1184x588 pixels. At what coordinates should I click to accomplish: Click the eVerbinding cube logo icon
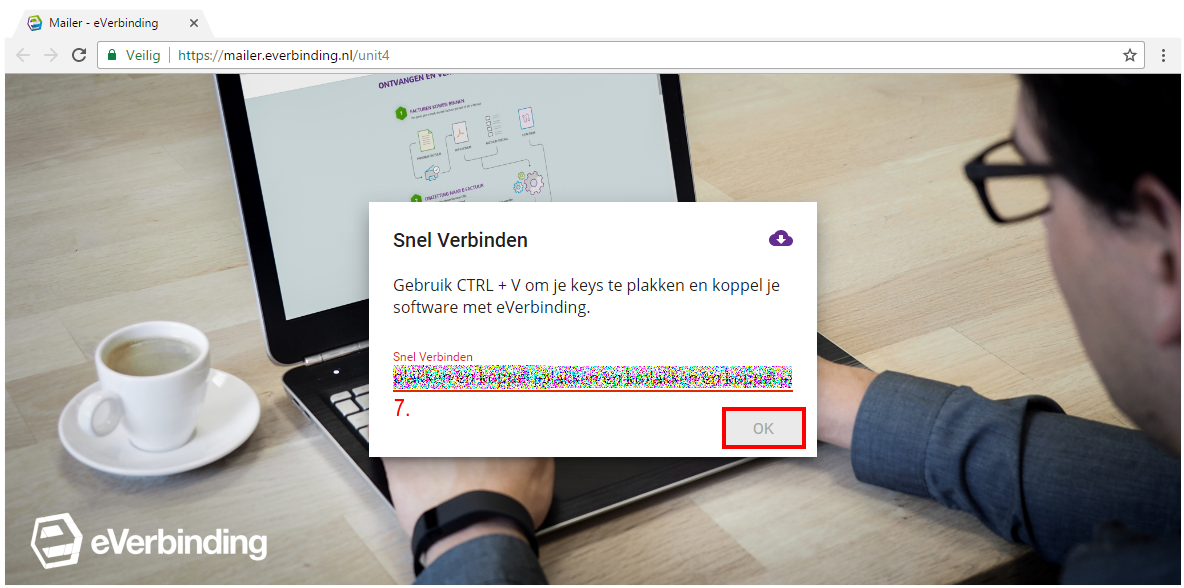tap(57, 540)
